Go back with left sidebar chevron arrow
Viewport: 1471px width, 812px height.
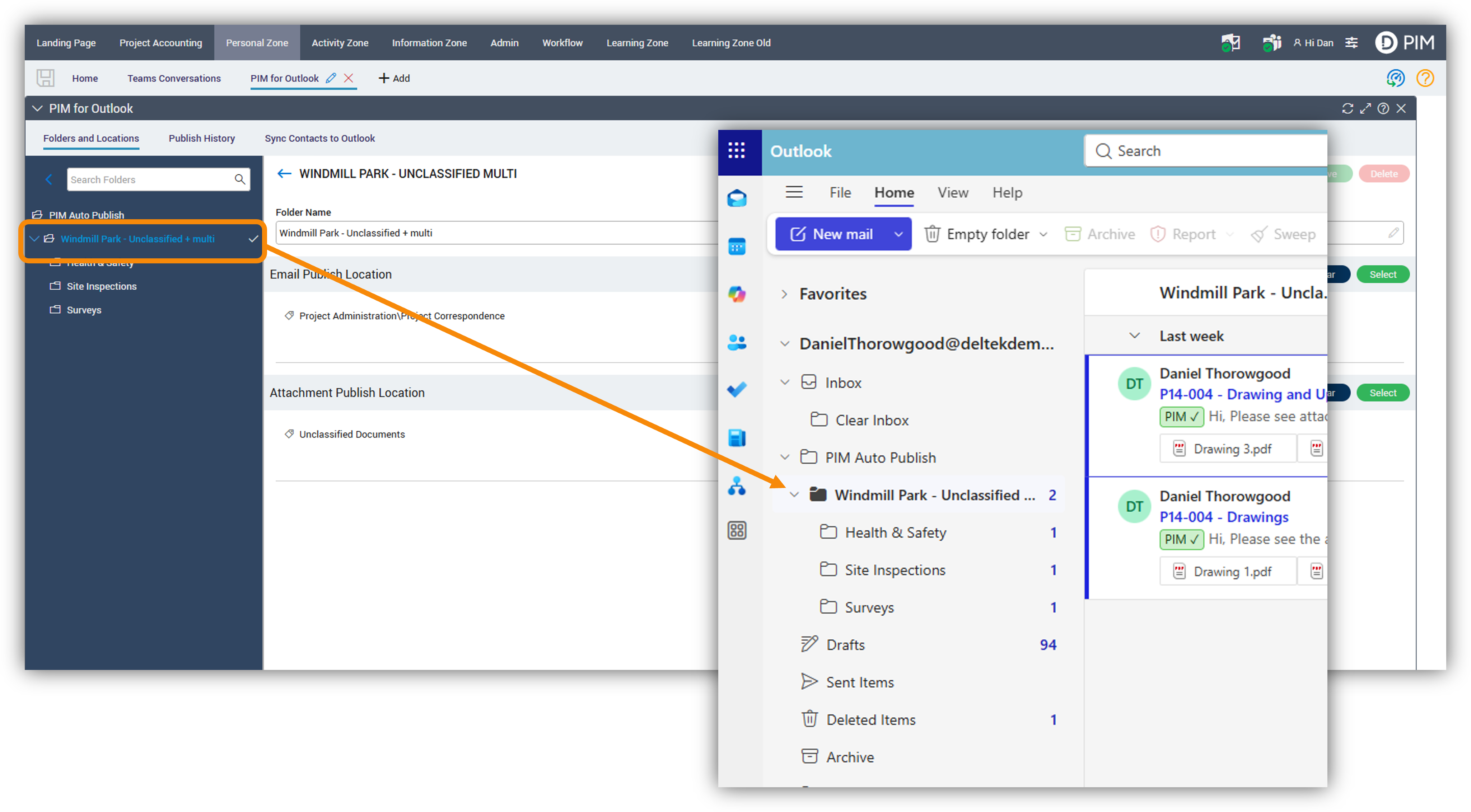coord(48,180)
